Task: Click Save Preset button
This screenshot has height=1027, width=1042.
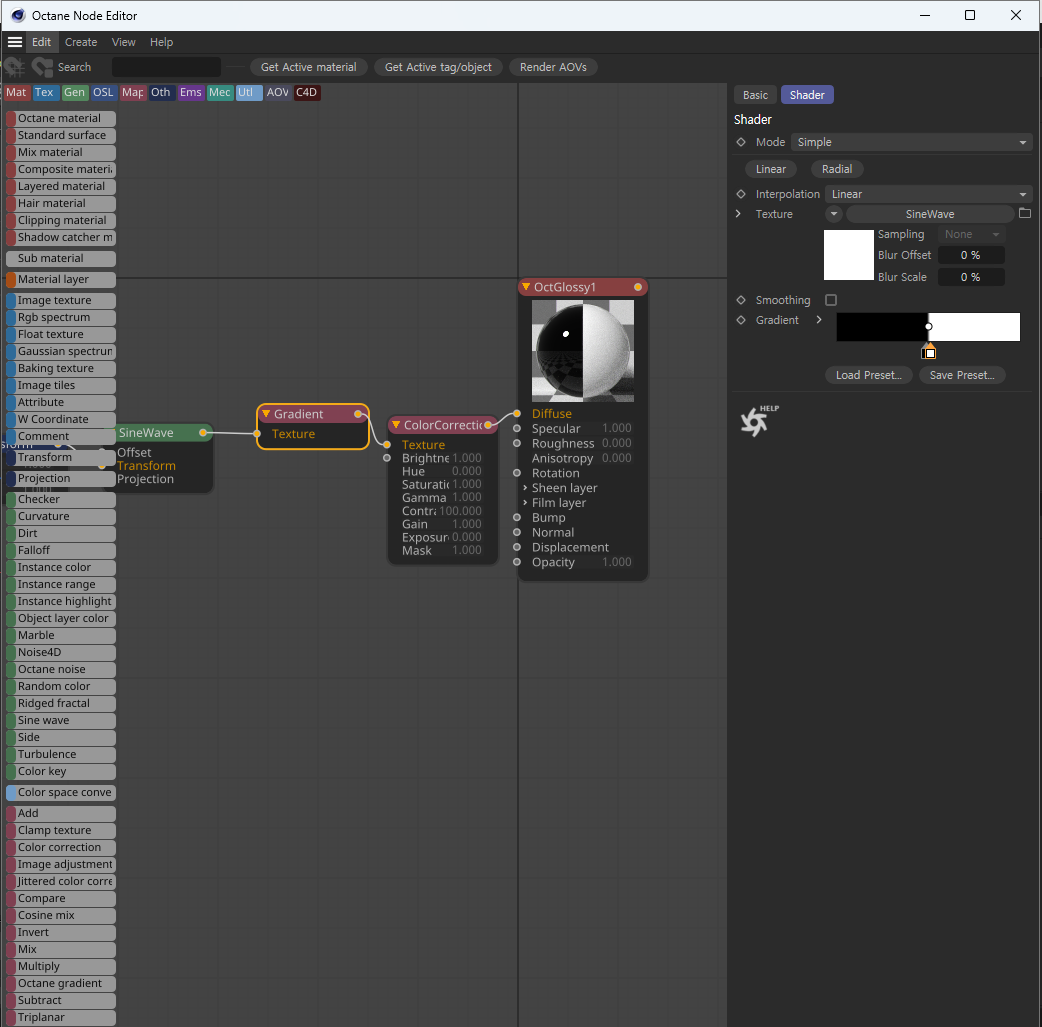Action: (962, 375)
